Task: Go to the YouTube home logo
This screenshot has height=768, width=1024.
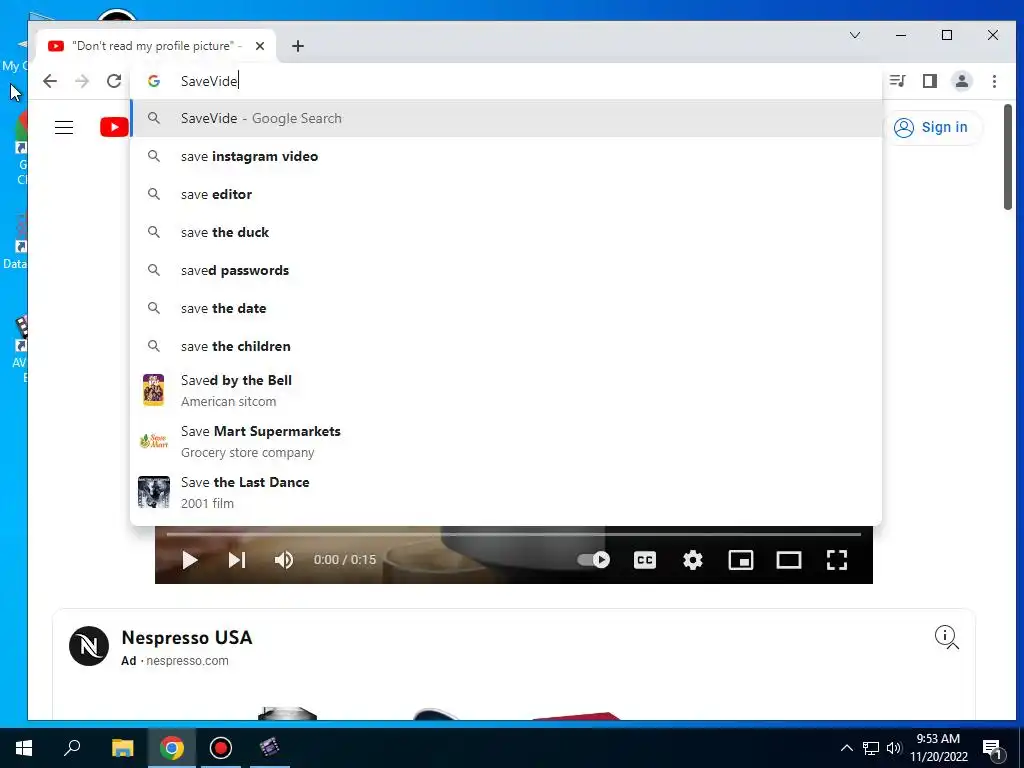Action: pos(114,127)
